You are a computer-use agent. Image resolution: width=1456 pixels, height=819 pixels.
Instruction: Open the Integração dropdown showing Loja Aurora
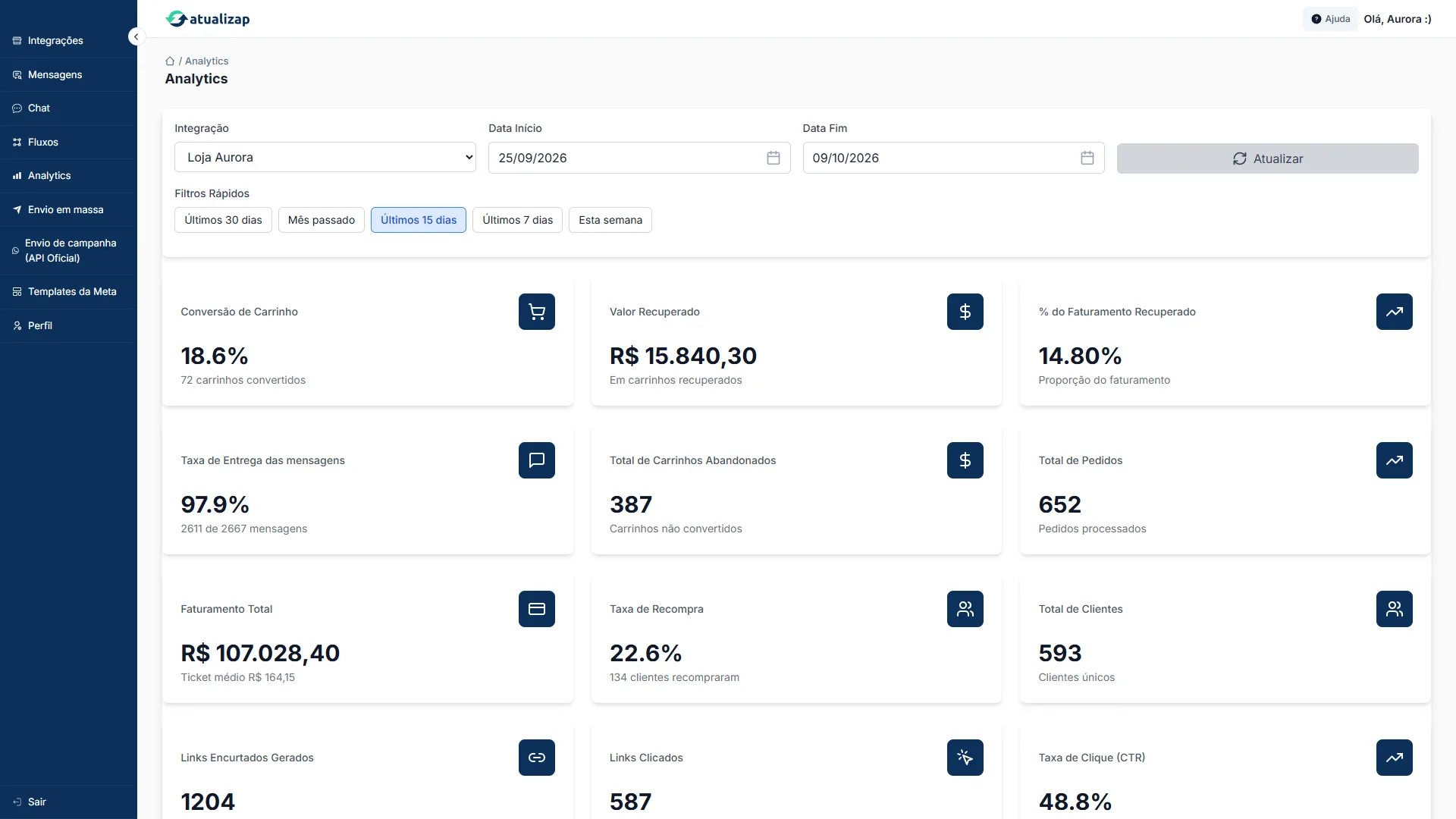point(325,157)
